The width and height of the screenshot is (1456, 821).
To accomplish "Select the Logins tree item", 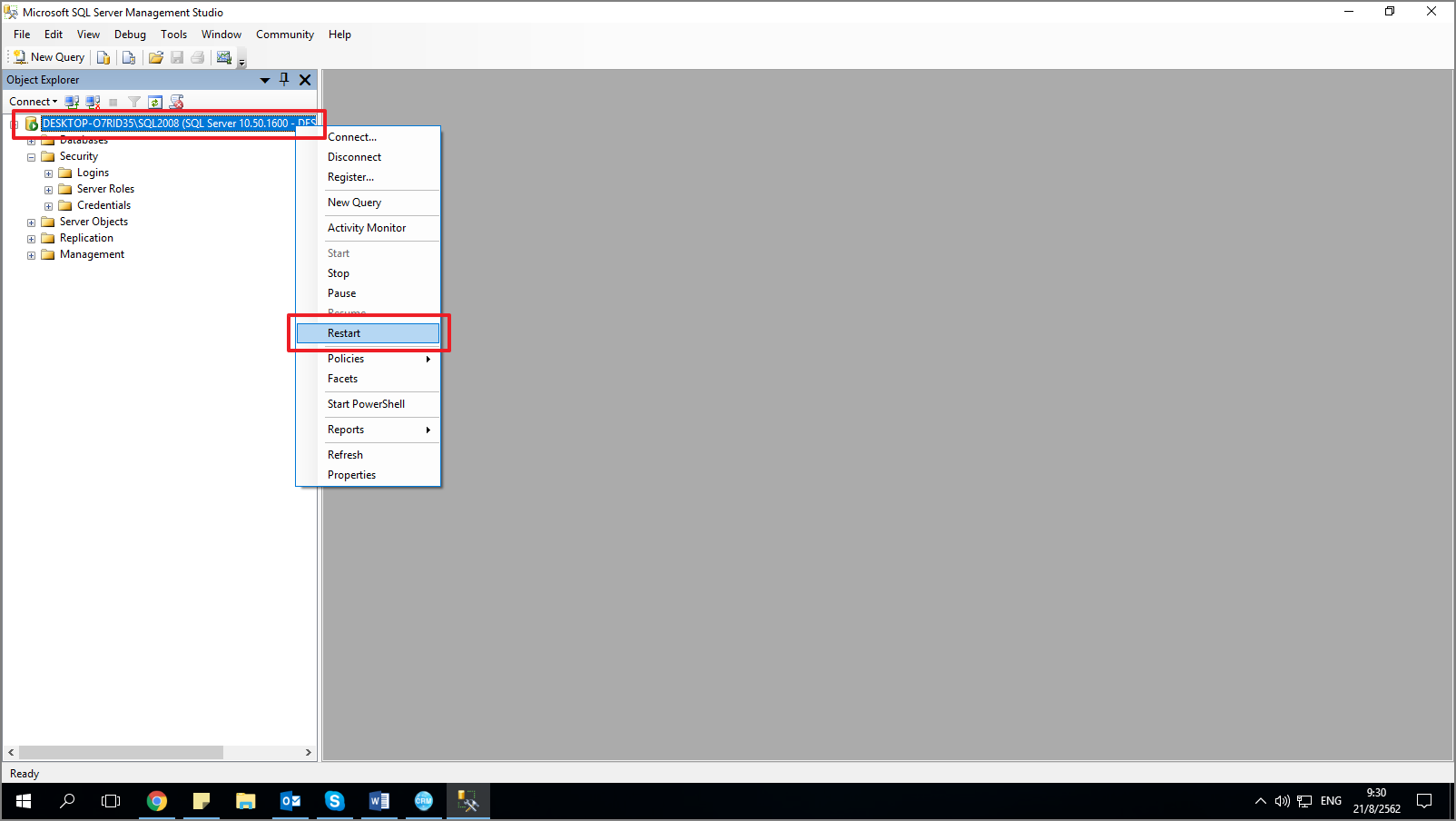I will click(93, 173).
